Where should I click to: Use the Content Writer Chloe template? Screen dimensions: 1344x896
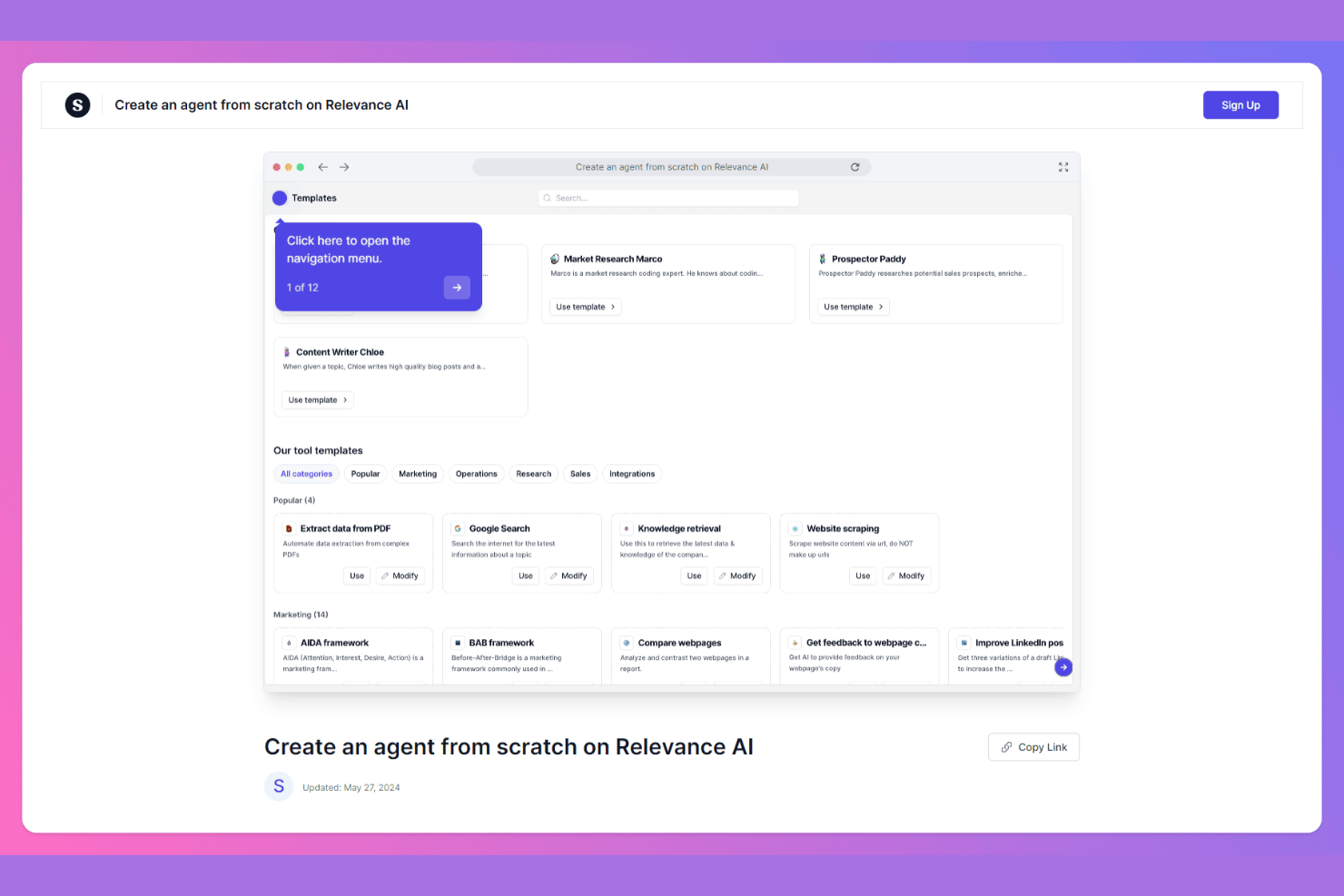coord(318,400)
